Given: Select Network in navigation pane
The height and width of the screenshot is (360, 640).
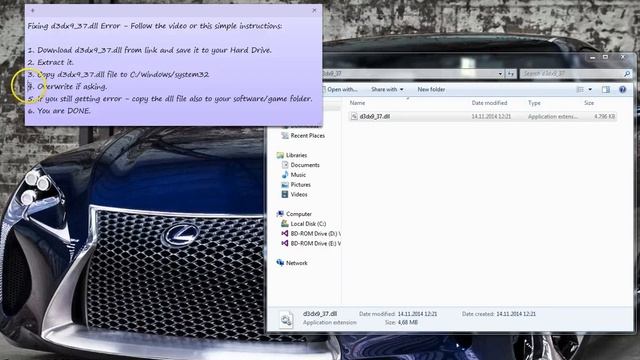Looking at the screenshot, I should 296,263.
